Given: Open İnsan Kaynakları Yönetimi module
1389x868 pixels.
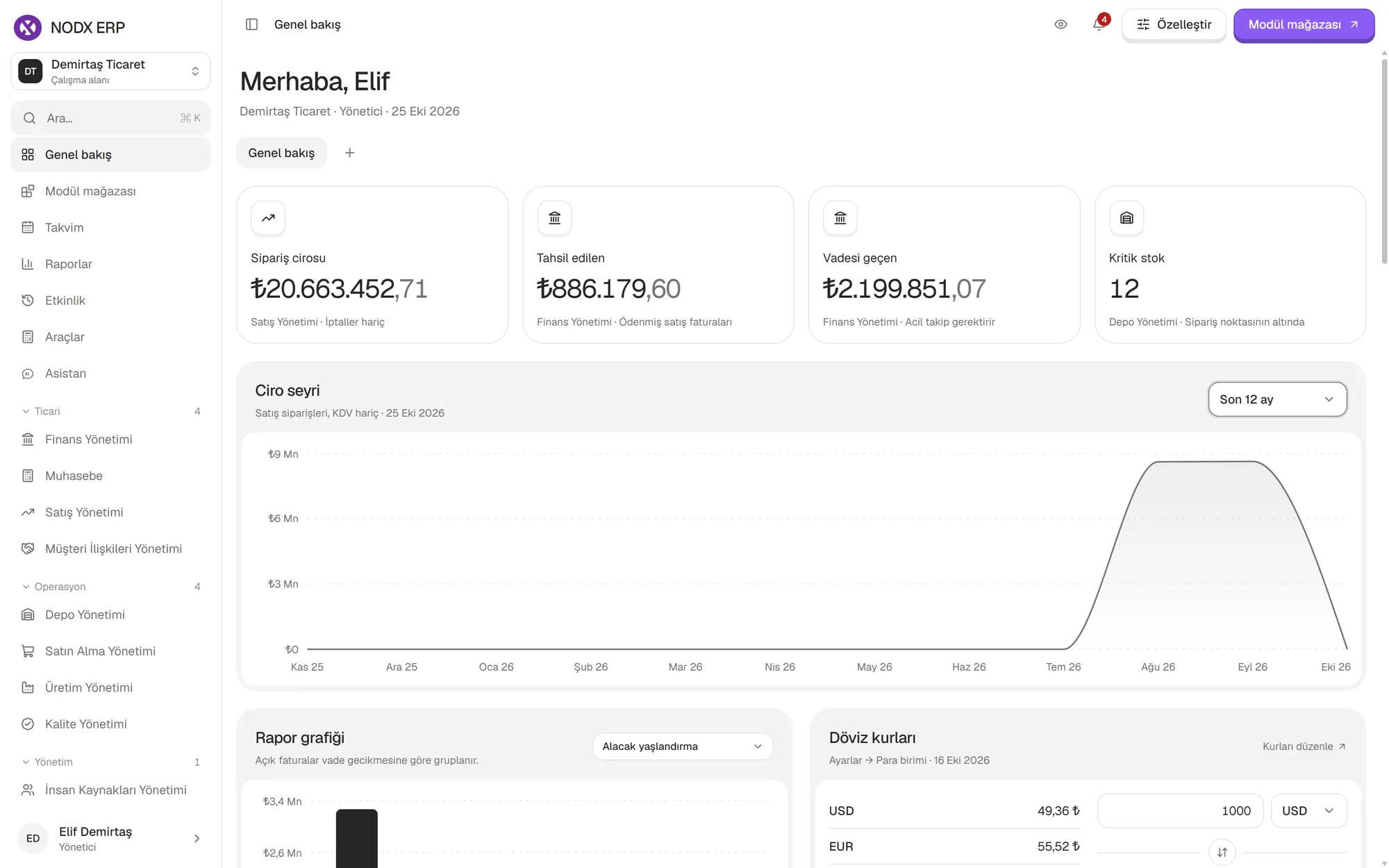Looking at the screenshot, I should [x=110, y=790].
